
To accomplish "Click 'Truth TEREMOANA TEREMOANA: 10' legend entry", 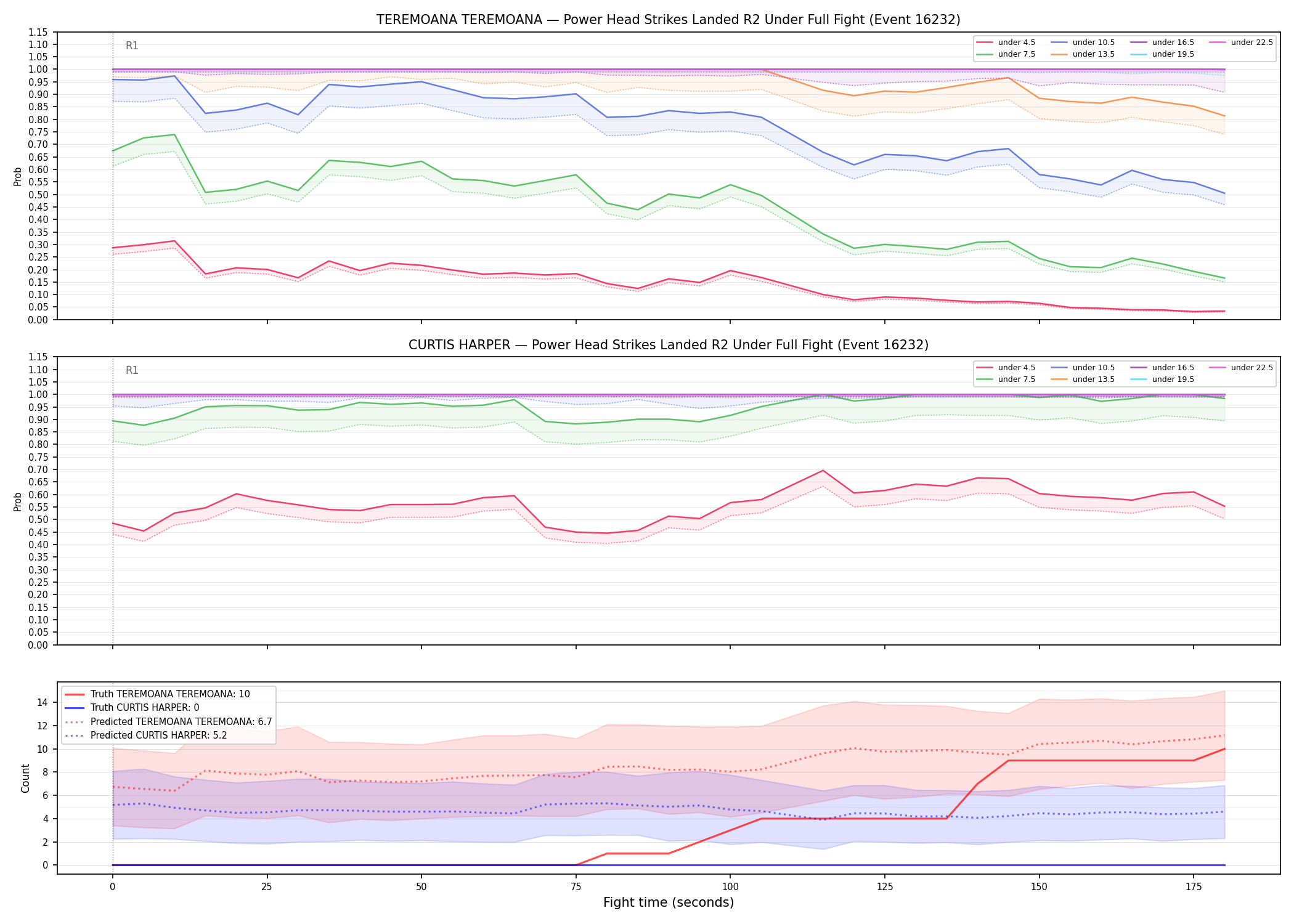I will pyautogui.click(x=158, y=694).
